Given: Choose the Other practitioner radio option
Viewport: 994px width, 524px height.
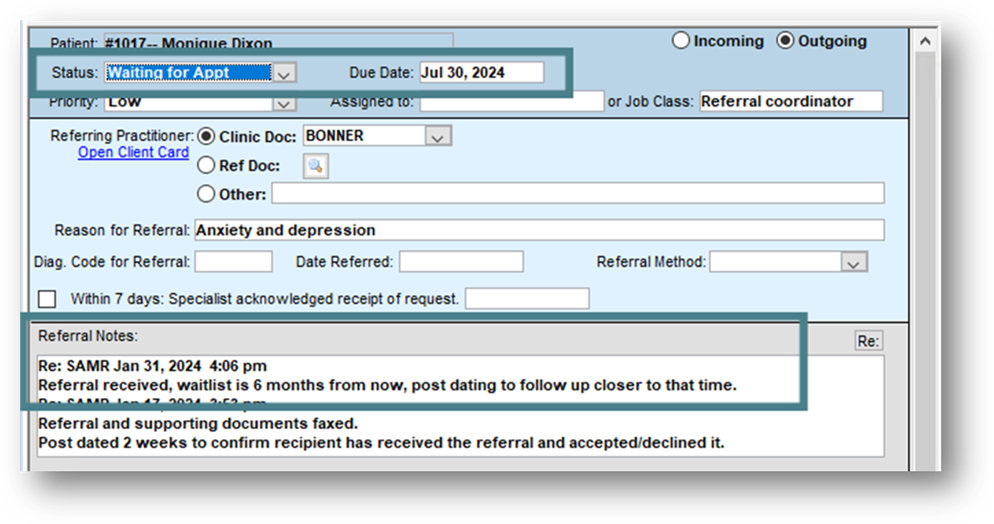Looking at the screenshot, I should point(206,194).
